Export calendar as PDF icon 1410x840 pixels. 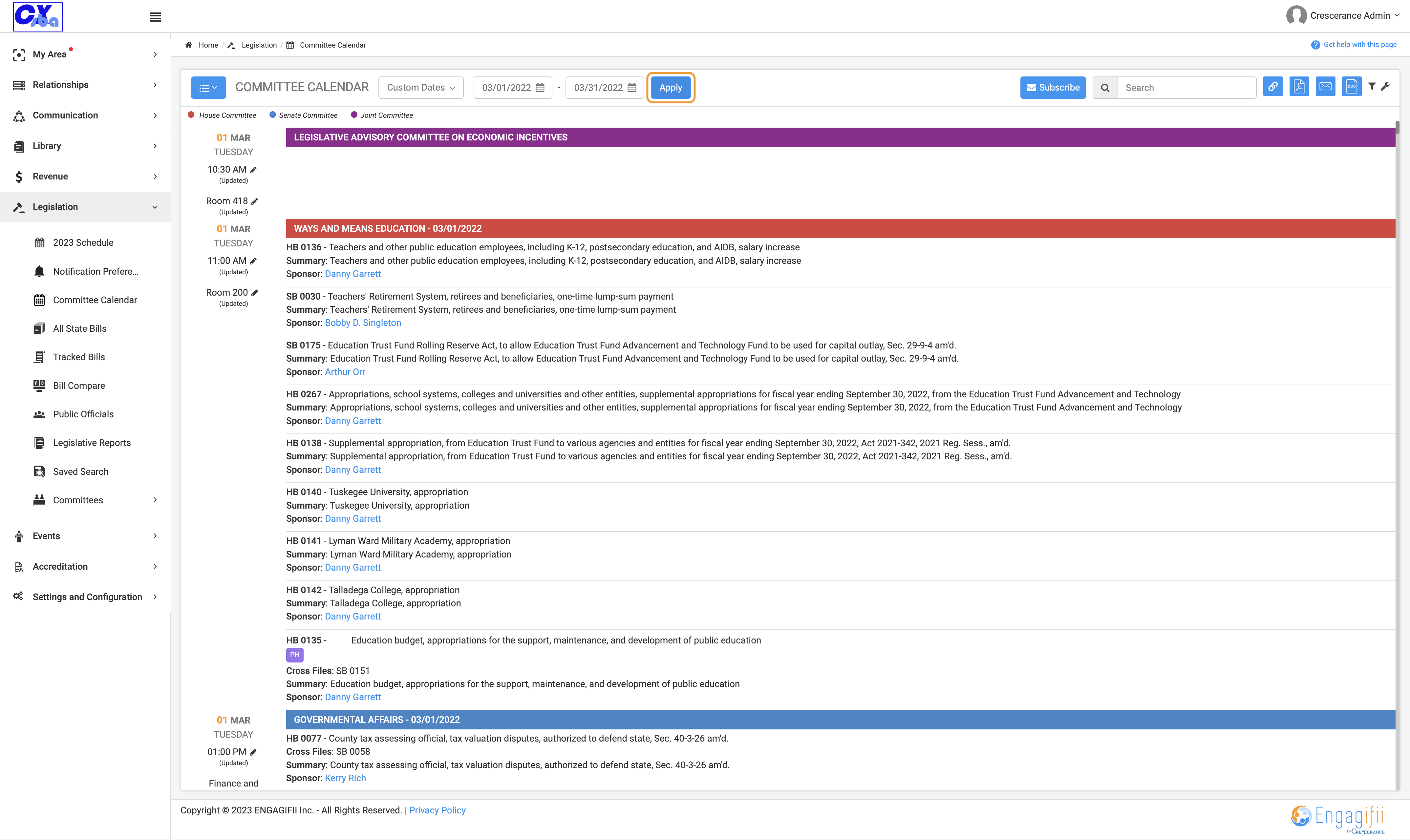pos(1299,87)
